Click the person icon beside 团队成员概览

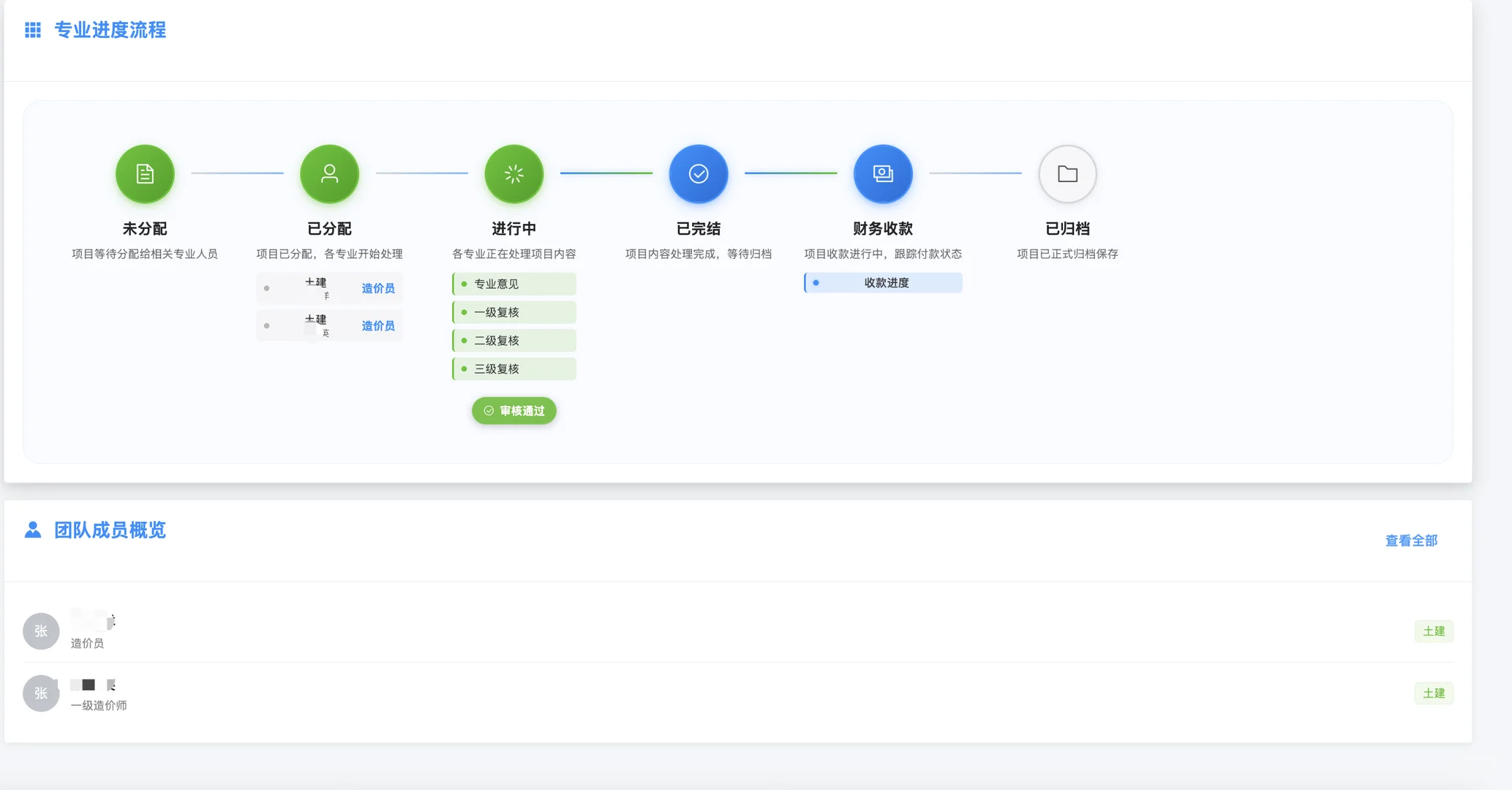click(x=32, y=530)
